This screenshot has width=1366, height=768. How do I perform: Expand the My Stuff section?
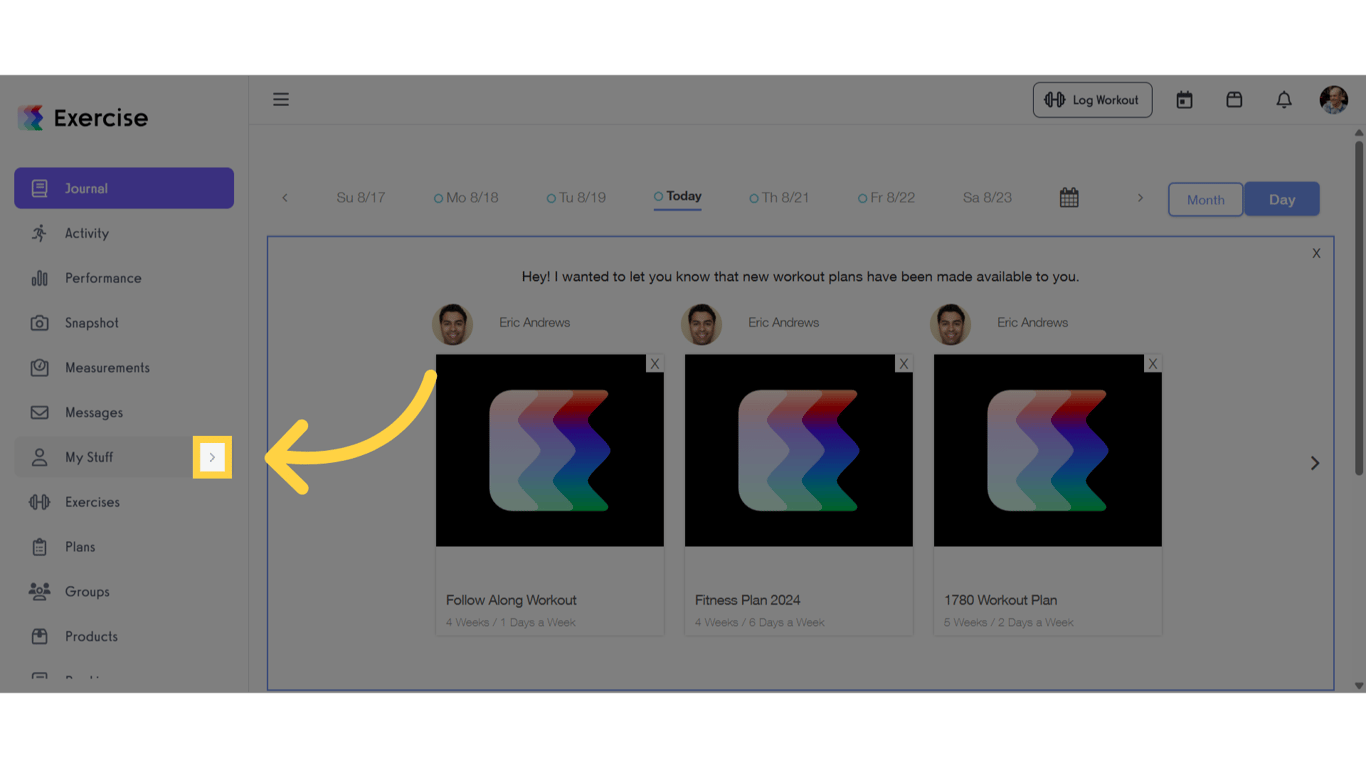(212, 457)
